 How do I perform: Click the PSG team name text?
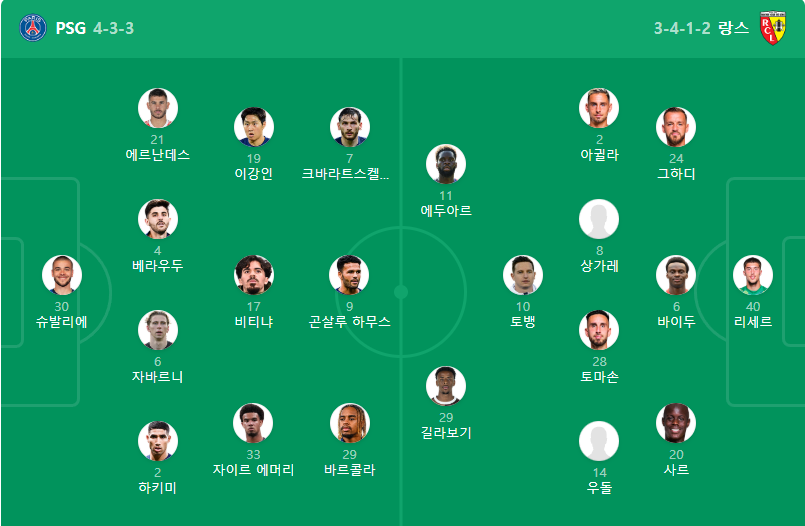(71, 28)
